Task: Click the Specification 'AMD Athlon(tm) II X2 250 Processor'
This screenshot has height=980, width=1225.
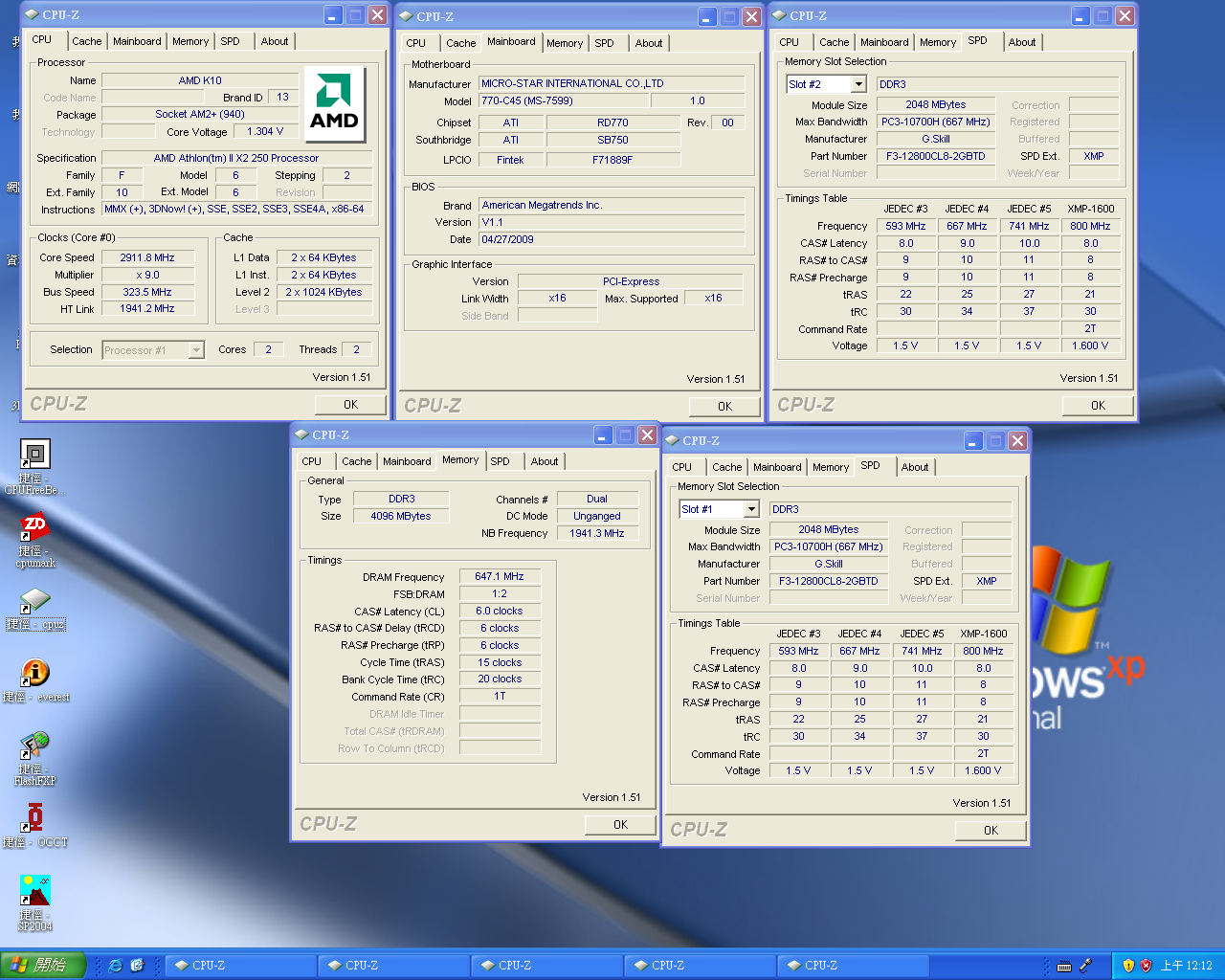Action: point(236,158)
